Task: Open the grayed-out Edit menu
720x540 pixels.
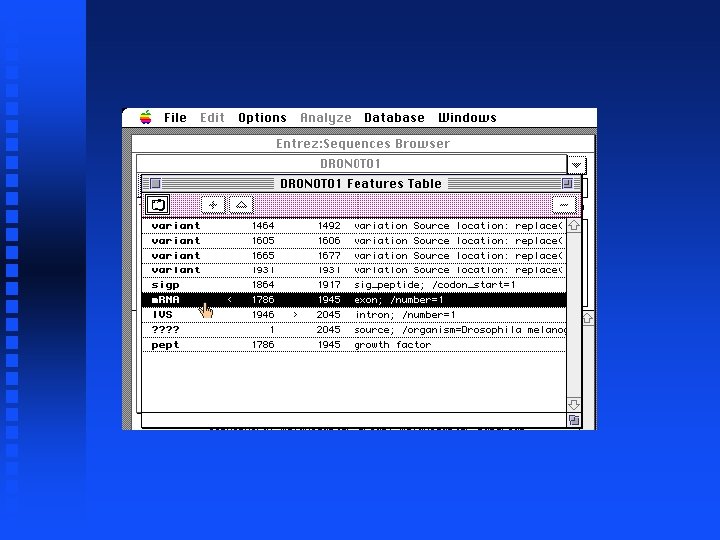Action: tap(212, 118)
